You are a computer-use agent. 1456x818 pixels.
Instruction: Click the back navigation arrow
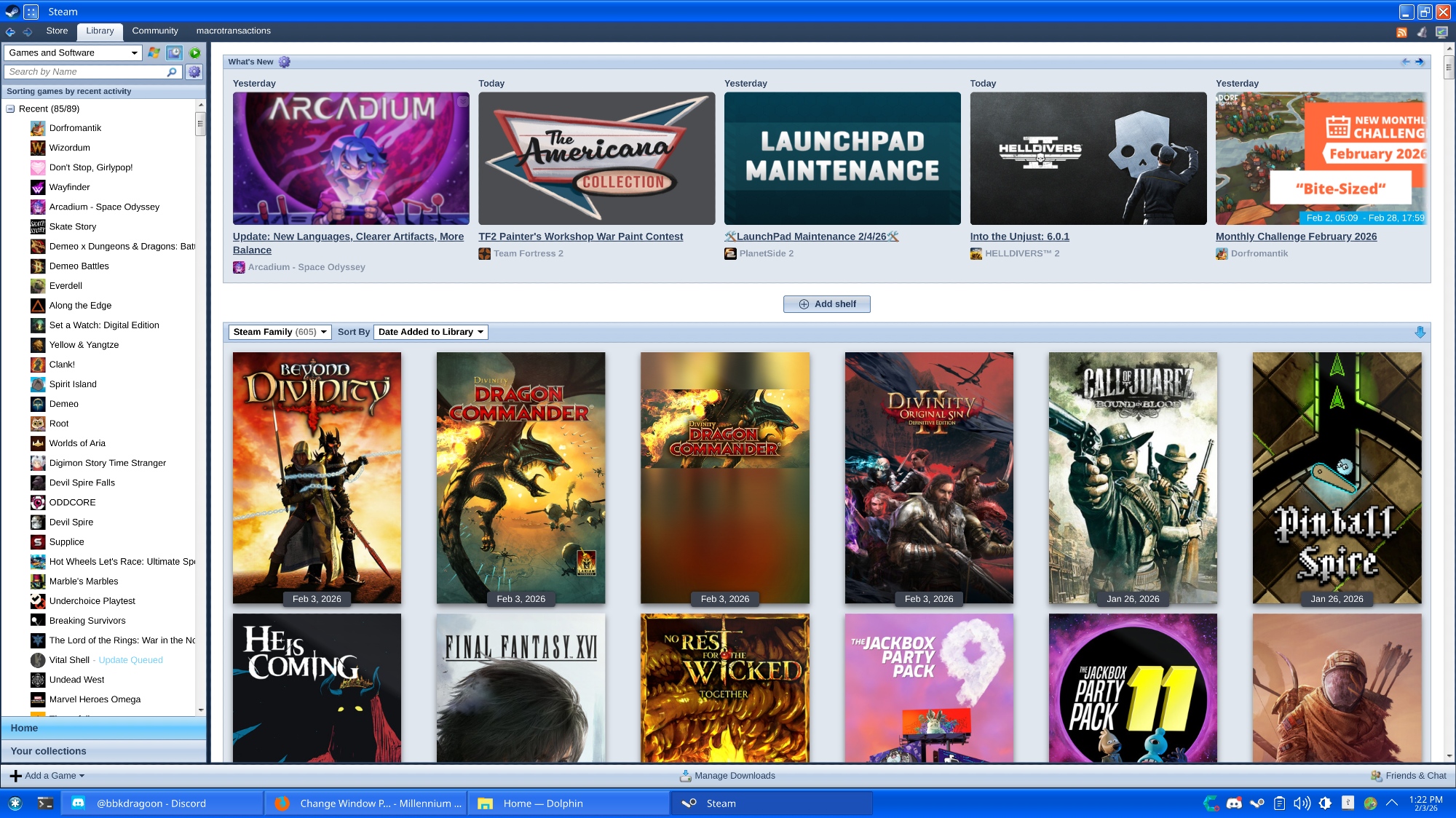pos(10,31)
